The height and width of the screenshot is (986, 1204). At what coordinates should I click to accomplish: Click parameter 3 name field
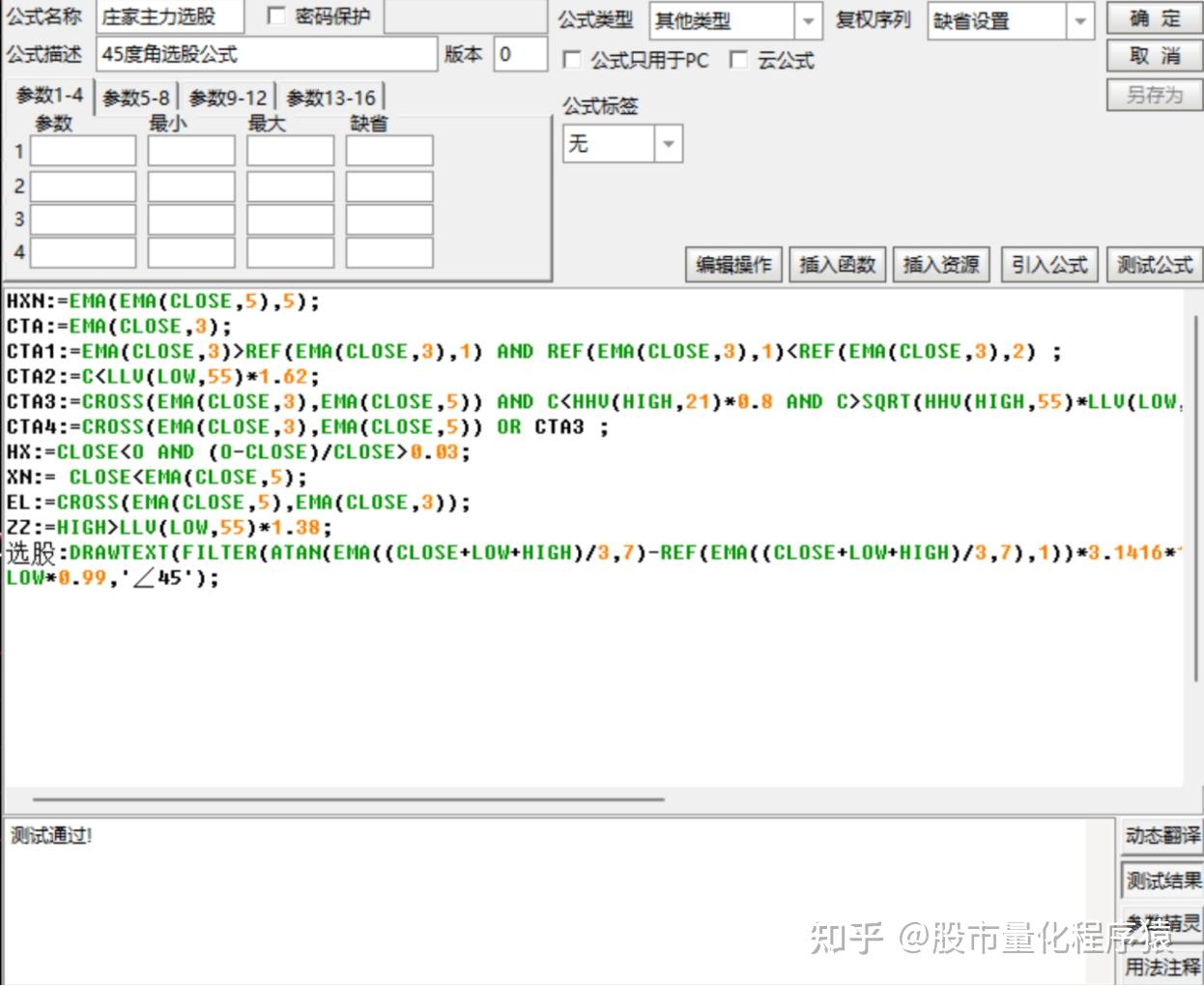point(83,219)
